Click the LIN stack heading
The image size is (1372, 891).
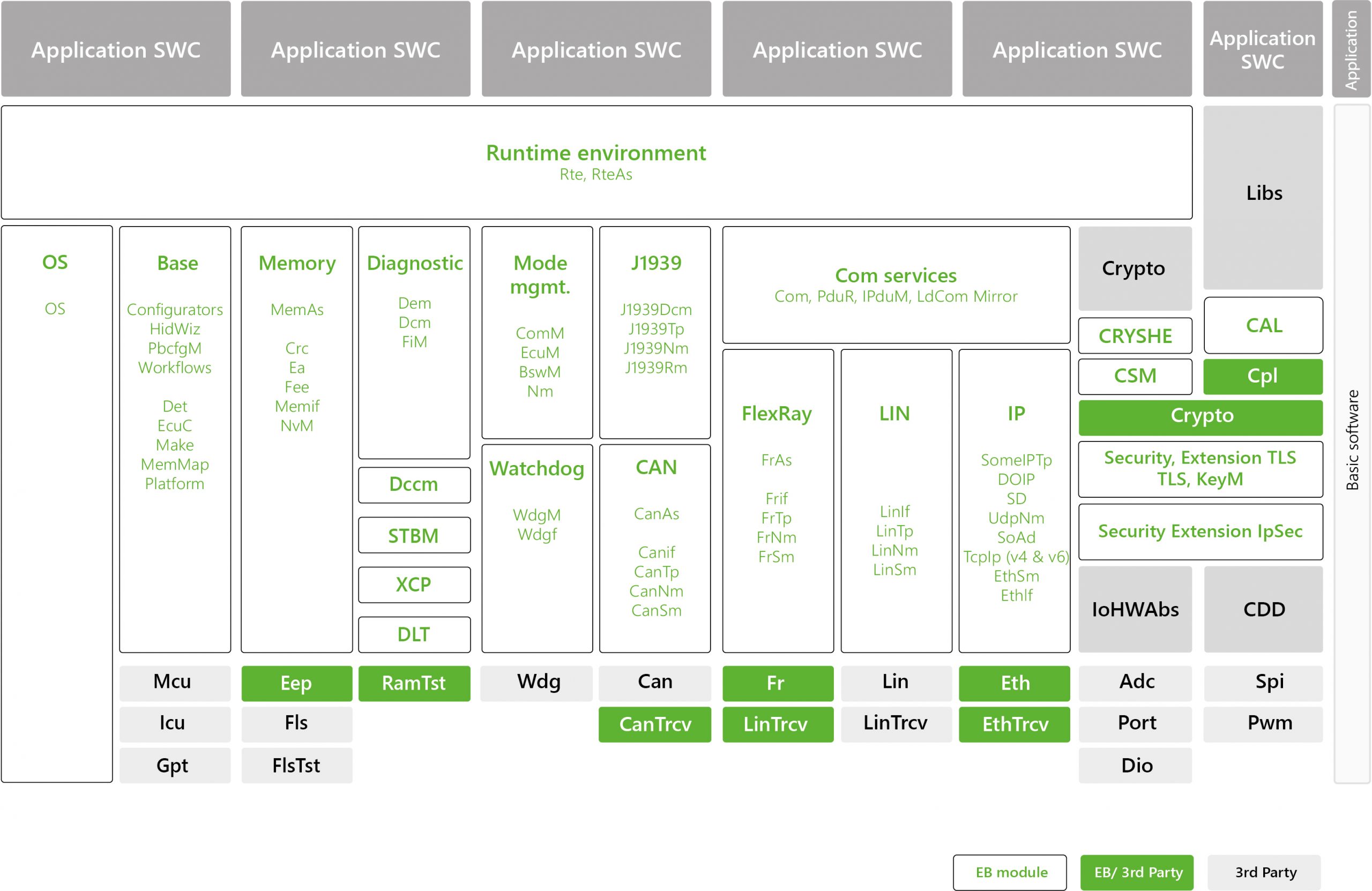(894, 413)
